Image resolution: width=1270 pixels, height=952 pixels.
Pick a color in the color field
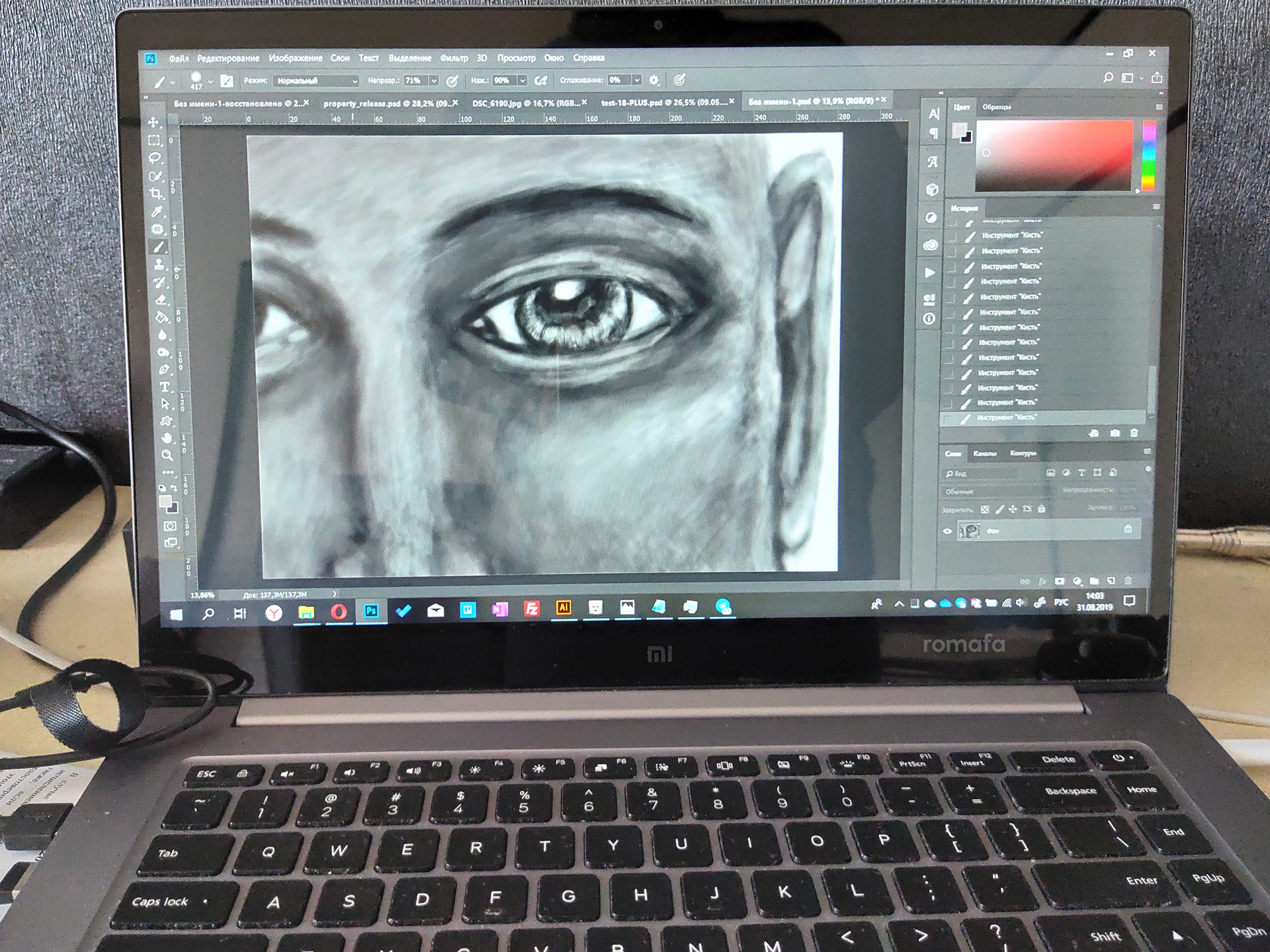1054,156
